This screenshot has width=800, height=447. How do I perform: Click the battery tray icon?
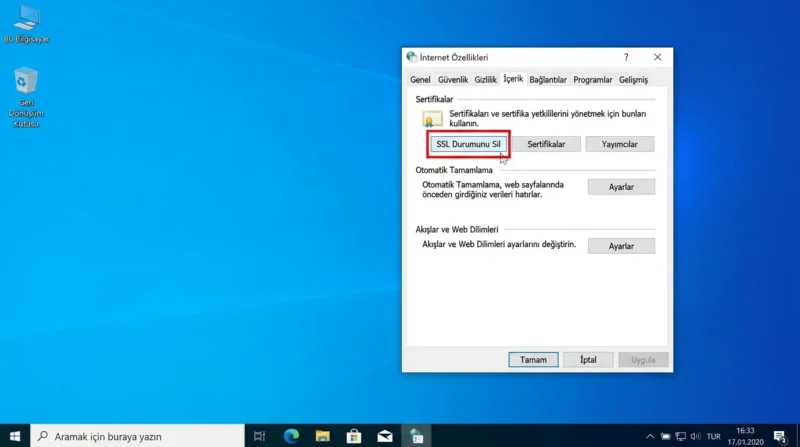[665, 436]
